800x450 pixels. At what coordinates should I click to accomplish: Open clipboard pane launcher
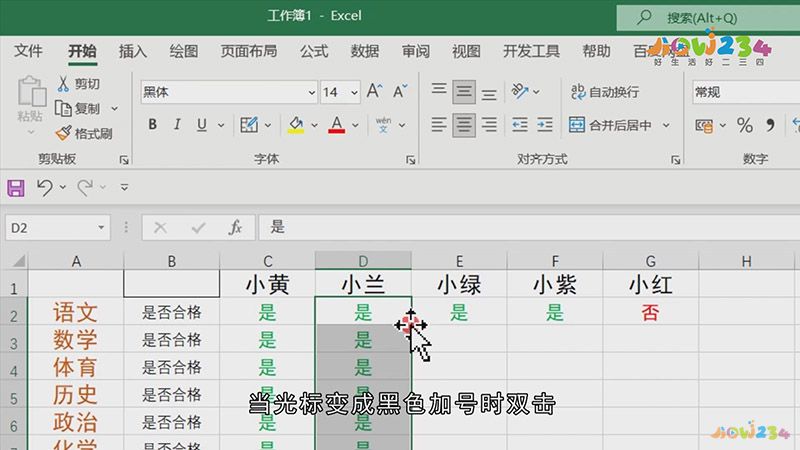click(x=124, y=160)
